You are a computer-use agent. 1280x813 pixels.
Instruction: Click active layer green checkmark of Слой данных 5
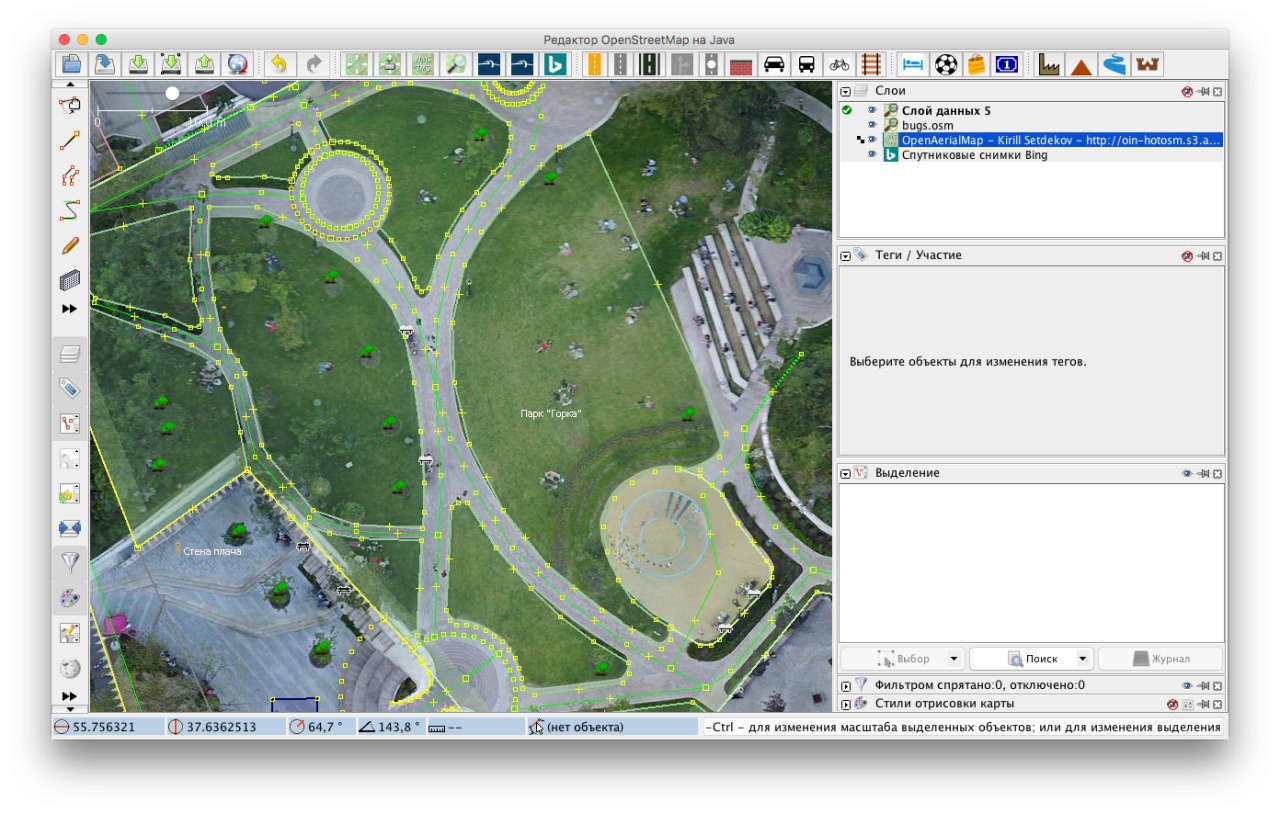847,111
